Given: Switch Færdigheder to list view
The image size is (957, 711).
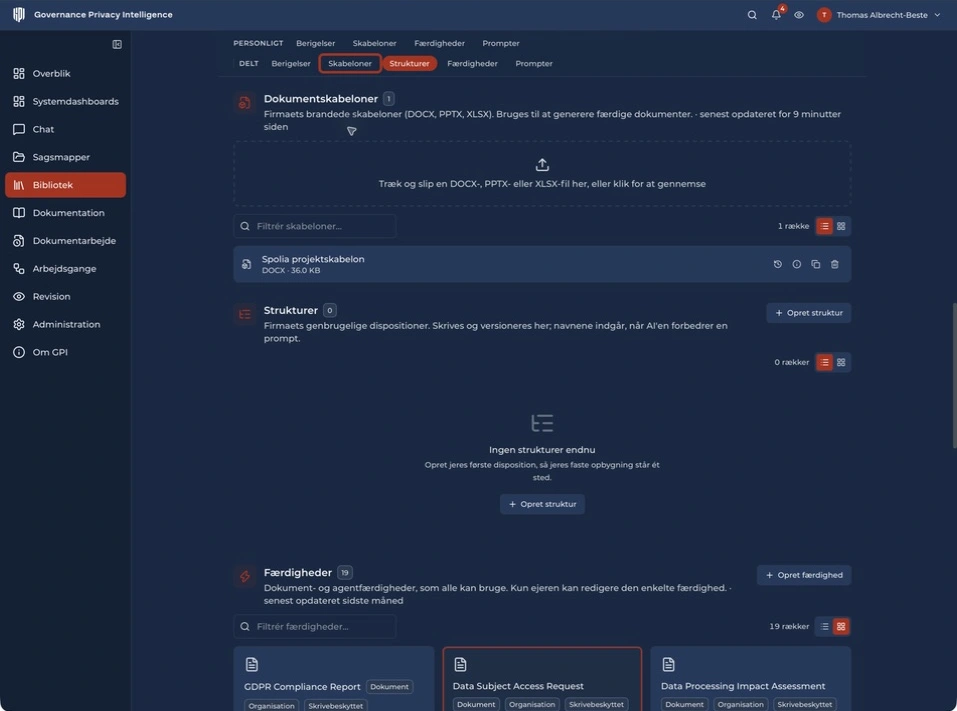Looking at the screenshot, I should tap(825, 627).
